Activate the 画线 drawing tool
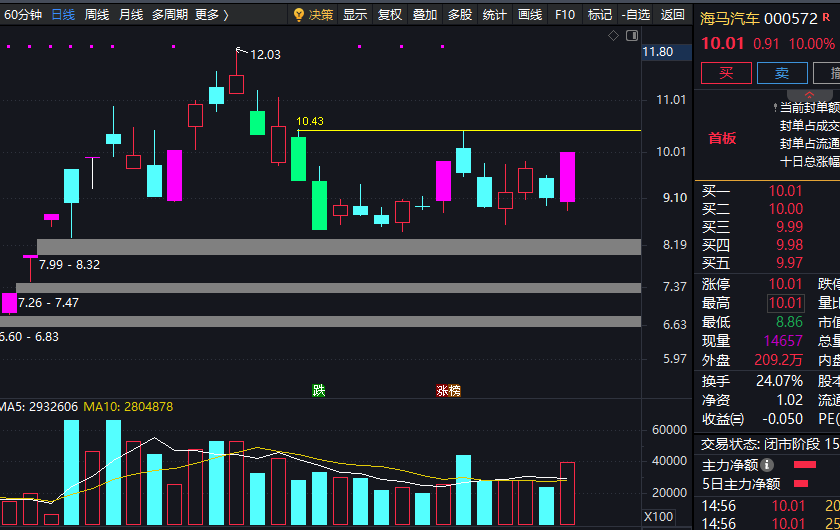 (530, 14)
